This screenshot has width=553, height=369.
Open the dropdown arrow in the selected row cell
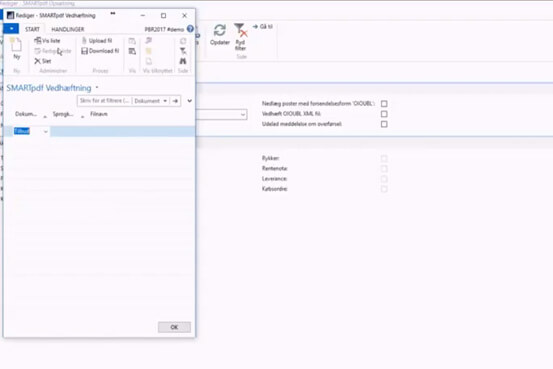pyautogui.click(x=45, y=132)
